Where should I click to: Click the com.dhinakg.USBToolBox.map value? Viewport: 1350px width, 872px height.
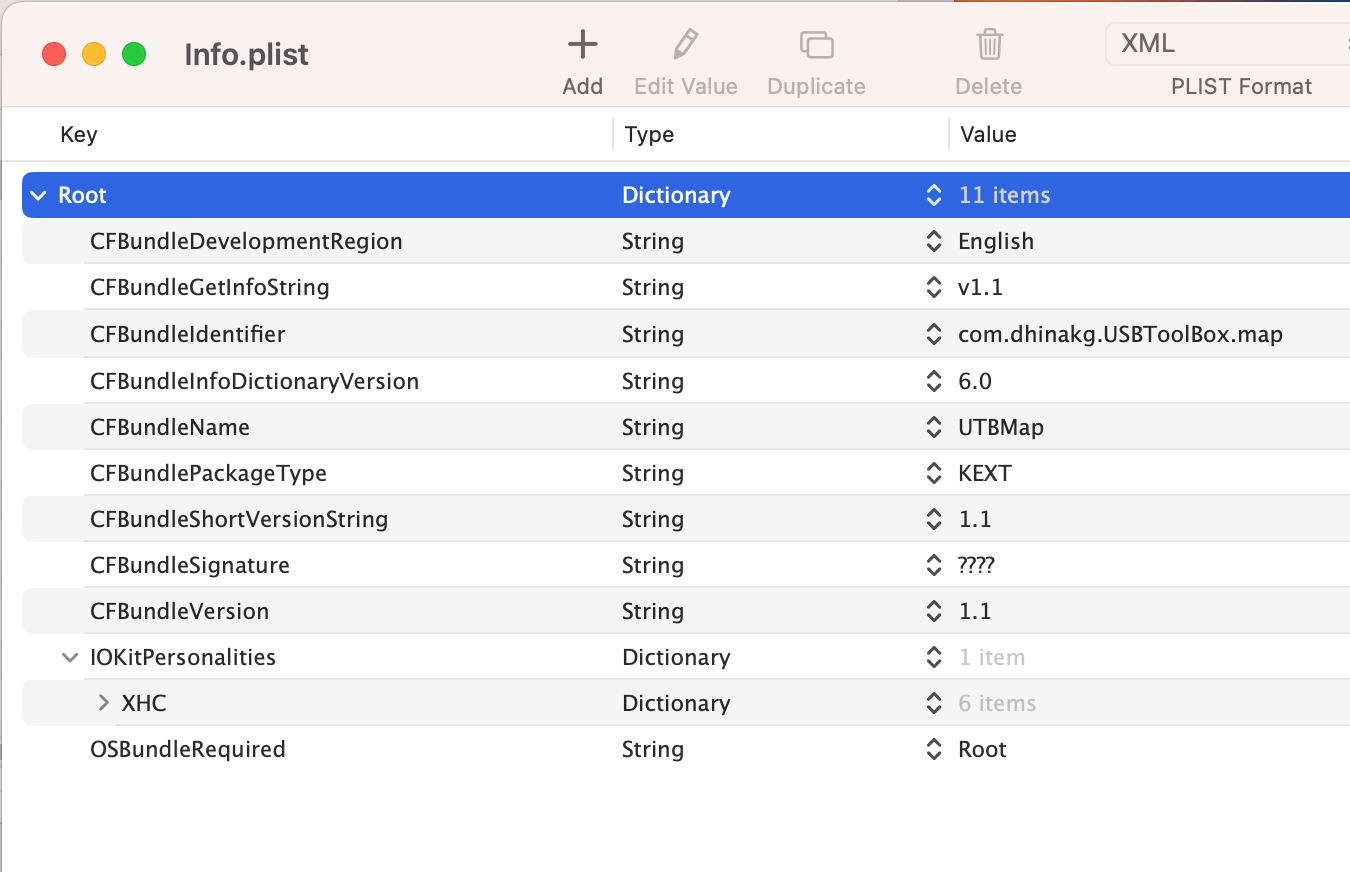point(1120,334)
